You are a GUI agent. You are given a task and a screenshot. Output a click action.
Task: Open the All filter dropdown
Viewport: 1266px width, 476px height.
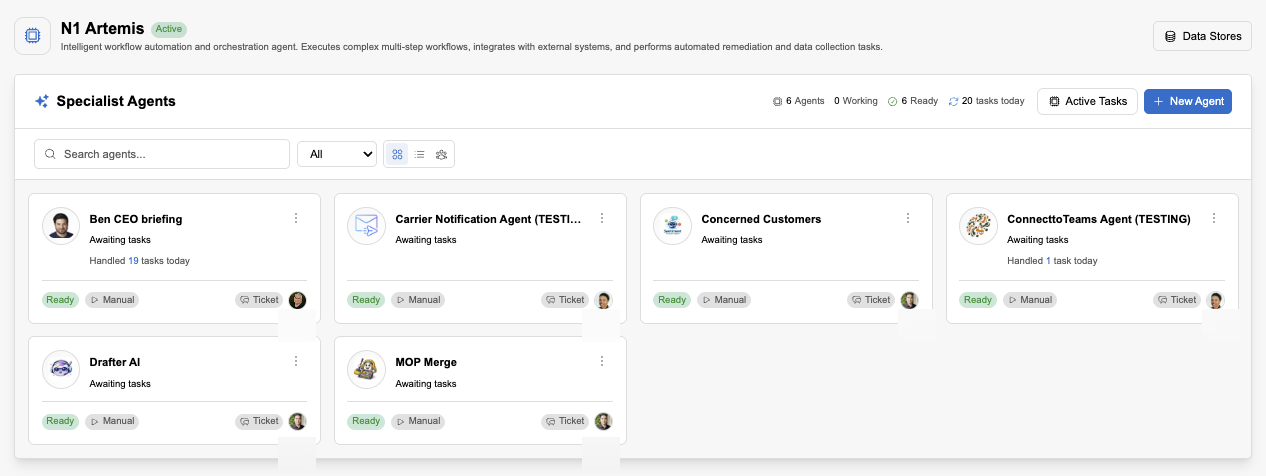(x=336, y=154)
